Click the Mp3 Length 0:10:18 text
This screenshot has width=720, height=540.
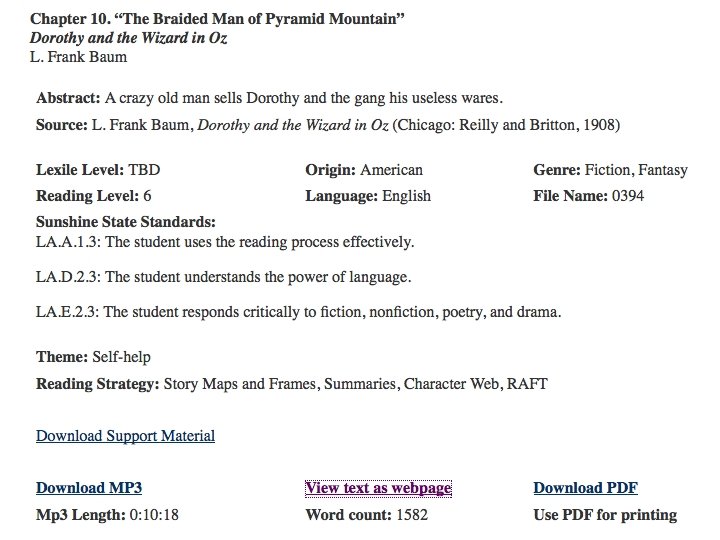(x=107, y=515)
